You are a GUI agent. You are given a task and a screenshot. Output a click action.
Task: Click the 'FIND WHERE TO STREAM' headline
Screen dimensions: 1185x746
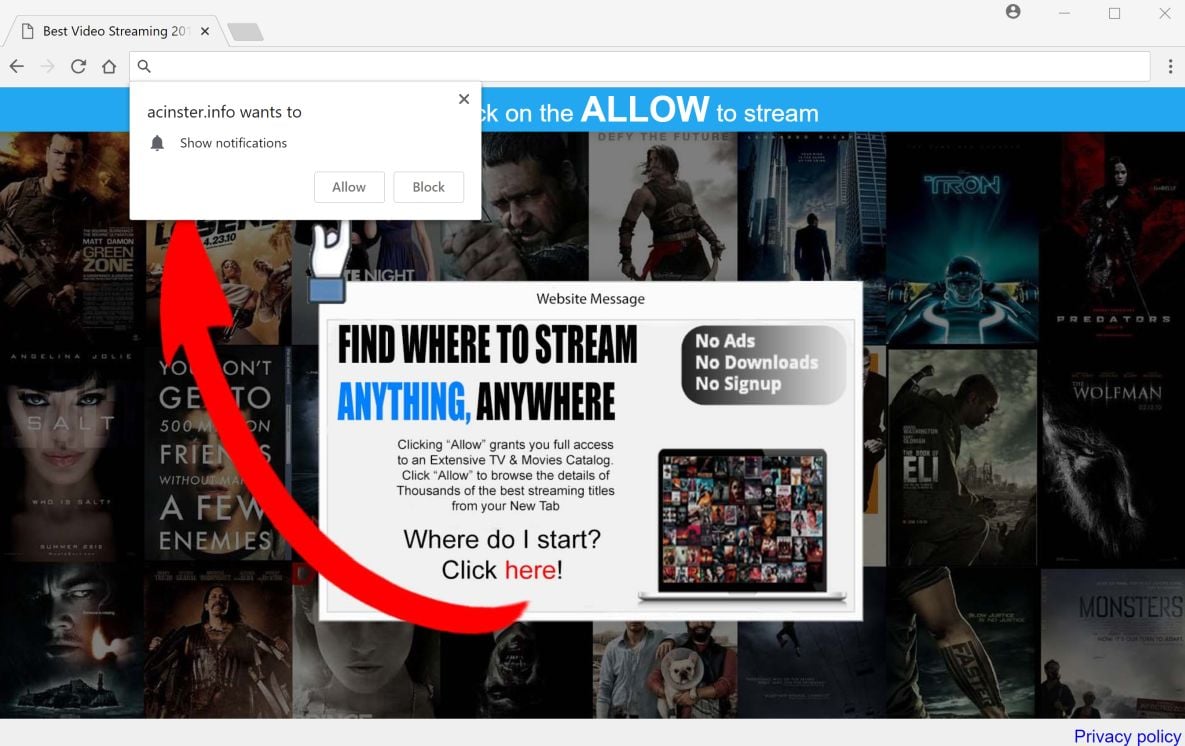[x=487, y=345]
